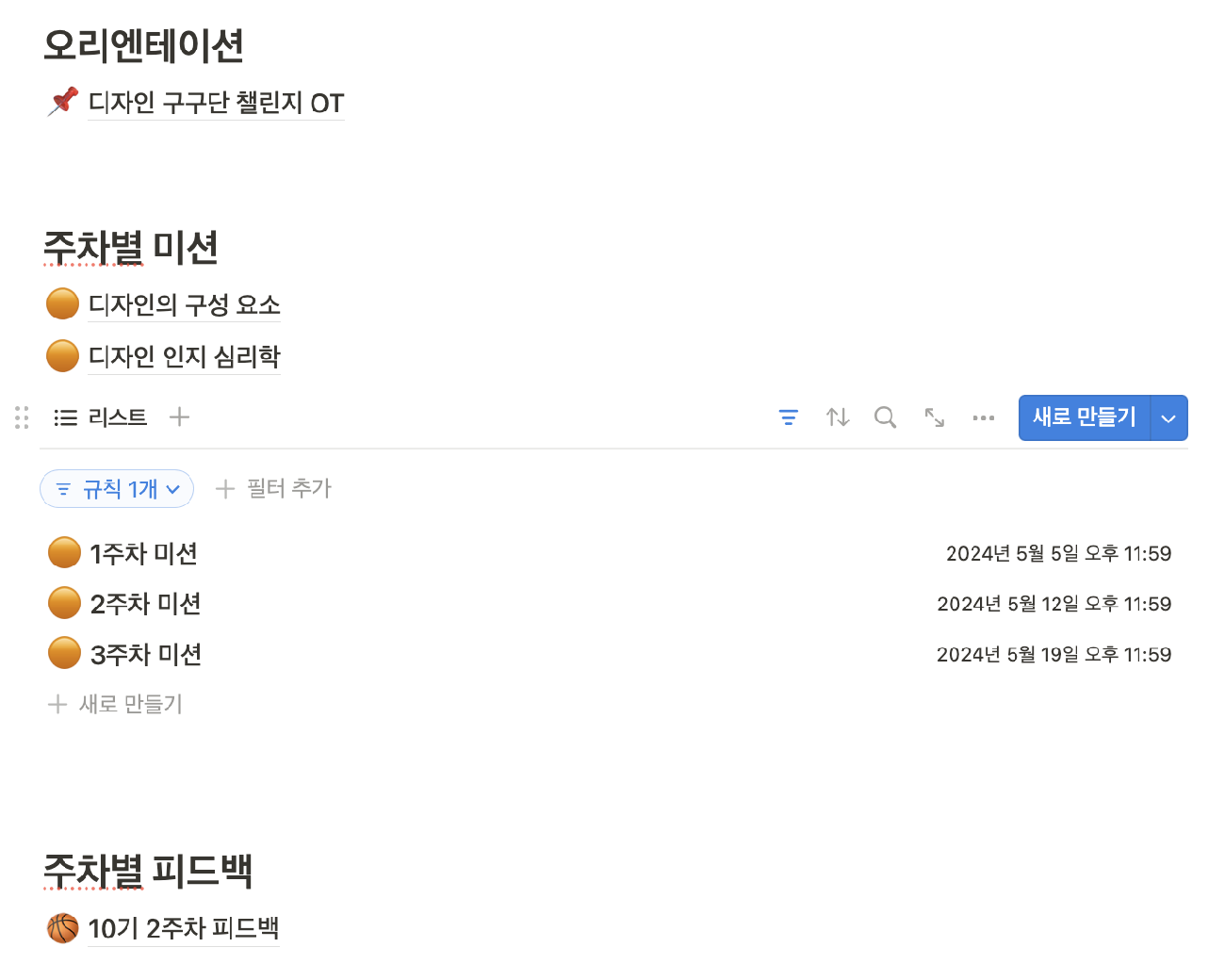Expand the 규칙 1개 filter rule
The width and height of the screenshot is (1225, 980).
click(x=117, y=489)
